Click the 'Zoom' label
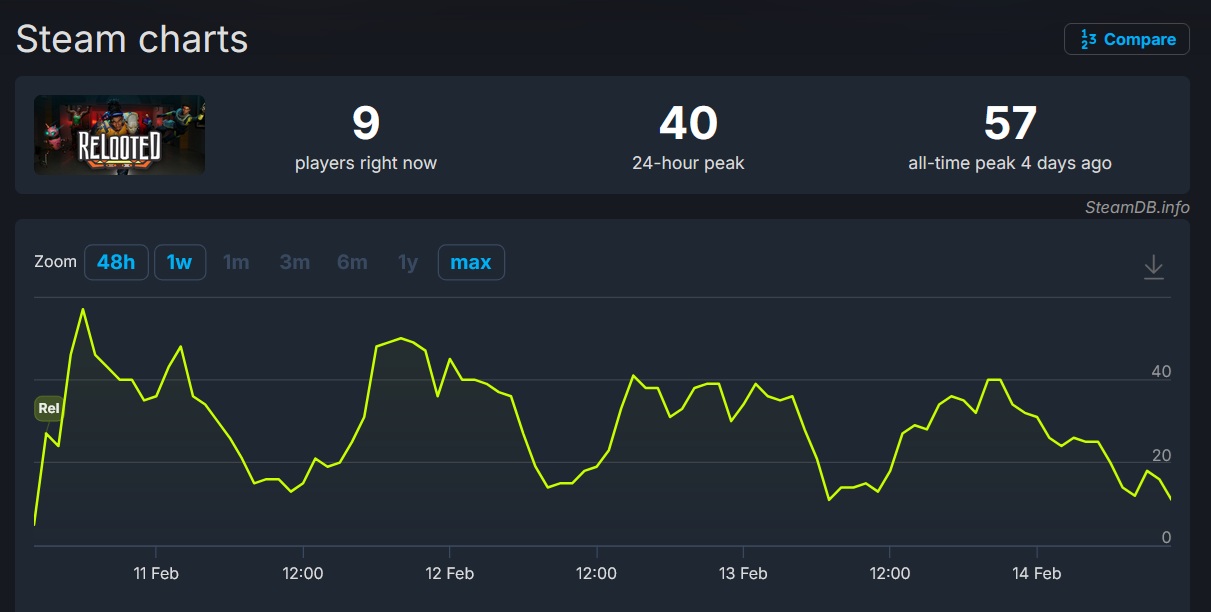This screenshot has width=1211, height=612. point(55,262)
